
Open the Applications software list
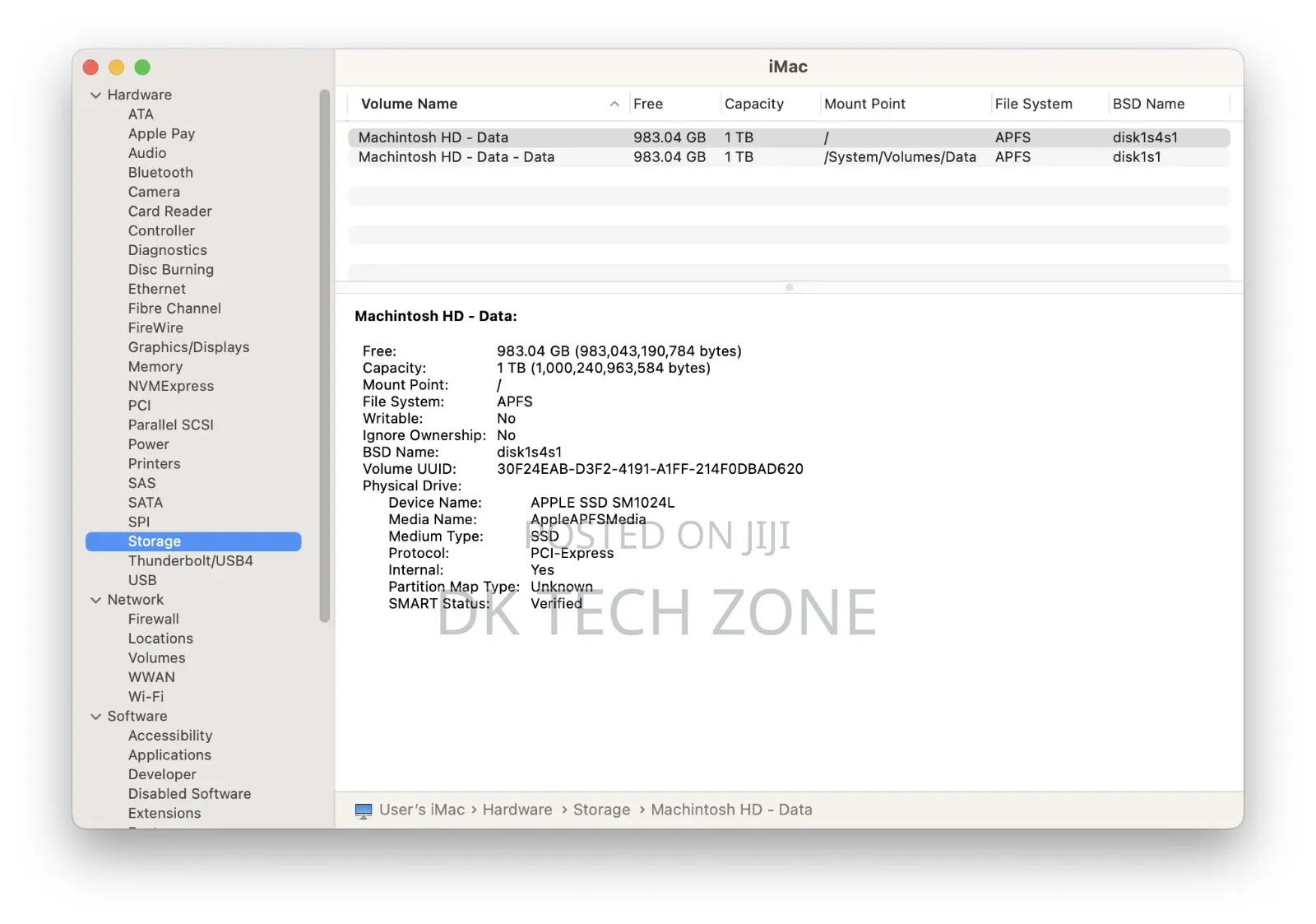(x=169, y=755)
